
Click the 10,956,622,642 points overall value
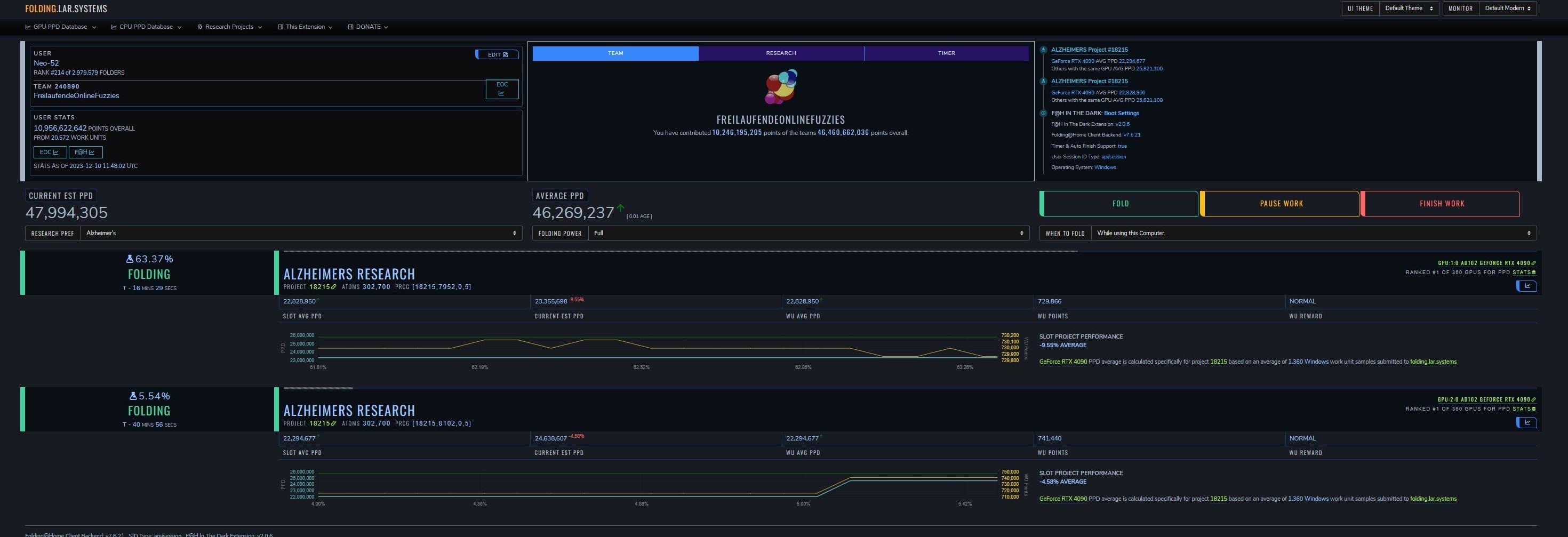(60, 129)
